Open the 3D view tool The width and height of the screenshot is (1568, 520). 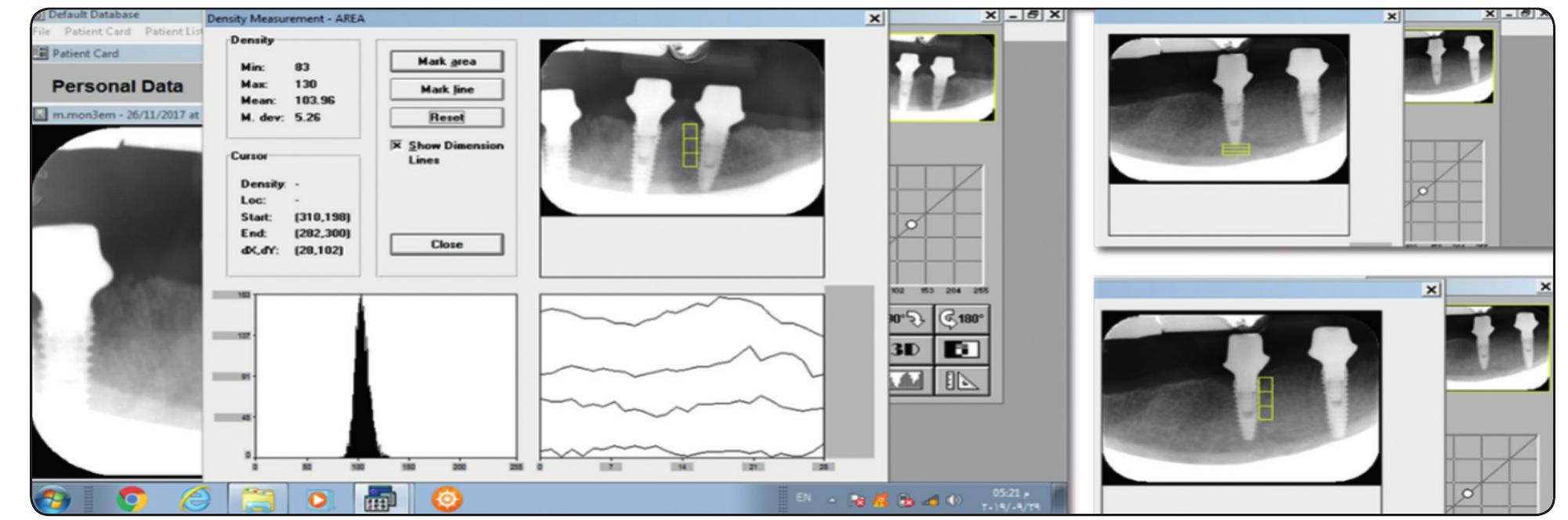pos(911,350)
